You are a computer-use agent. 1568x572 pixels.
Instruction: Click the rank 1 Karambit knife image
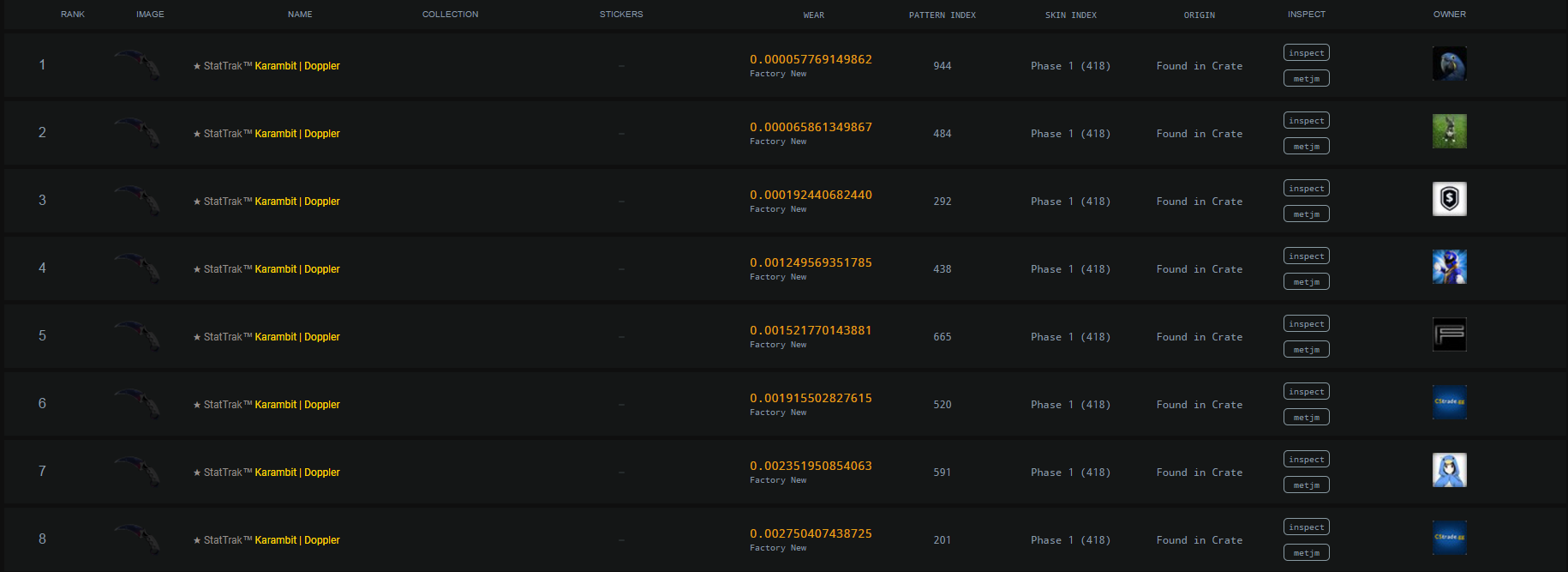[138, 64]
